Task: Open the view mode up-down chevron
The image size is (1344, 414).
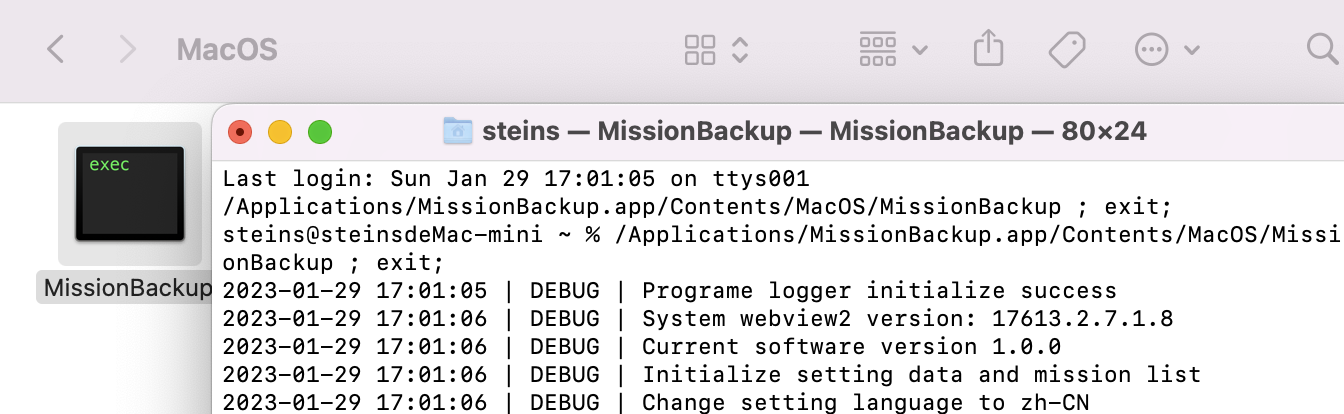Action: point(740,49)
